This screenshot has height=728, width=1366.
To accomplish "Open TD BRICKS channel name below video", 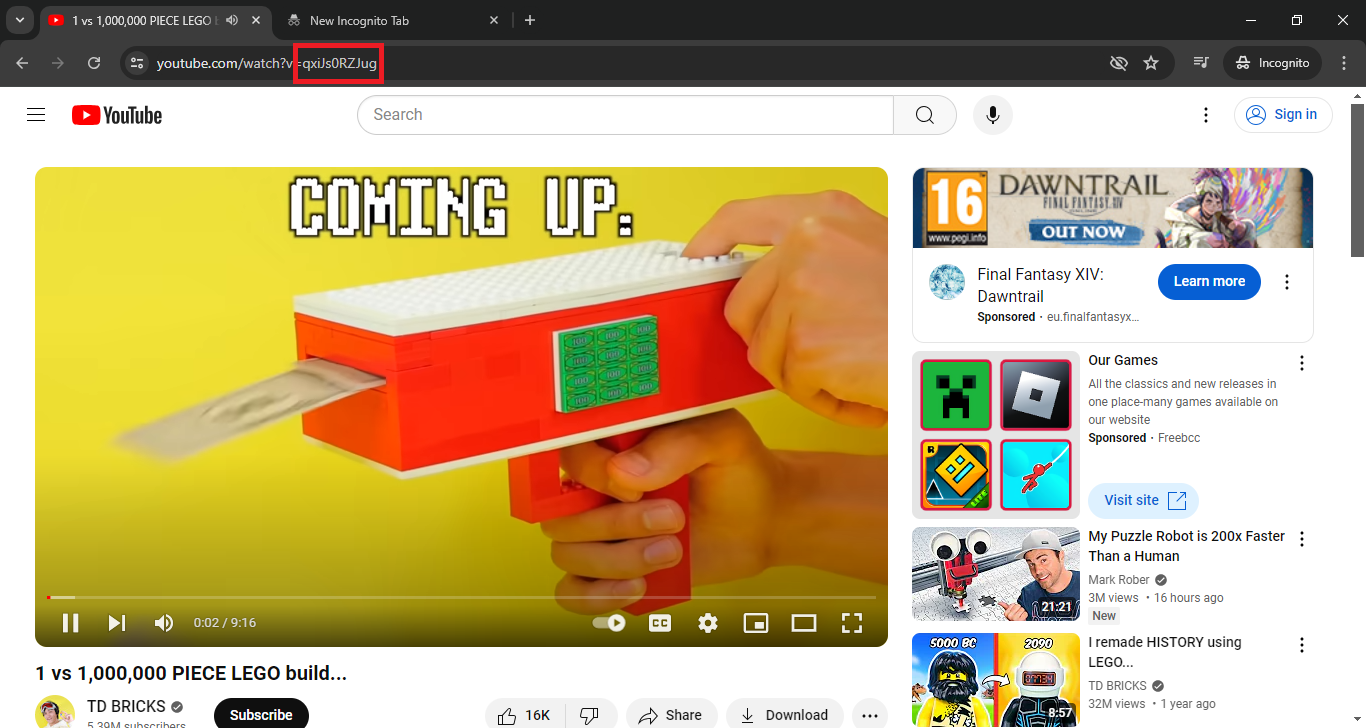I will point(126,707).
